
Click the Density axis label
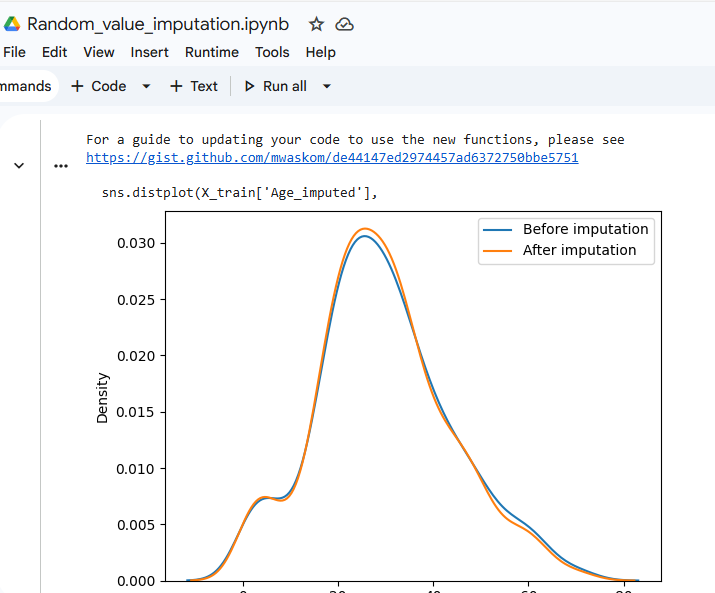click(102, 398)
